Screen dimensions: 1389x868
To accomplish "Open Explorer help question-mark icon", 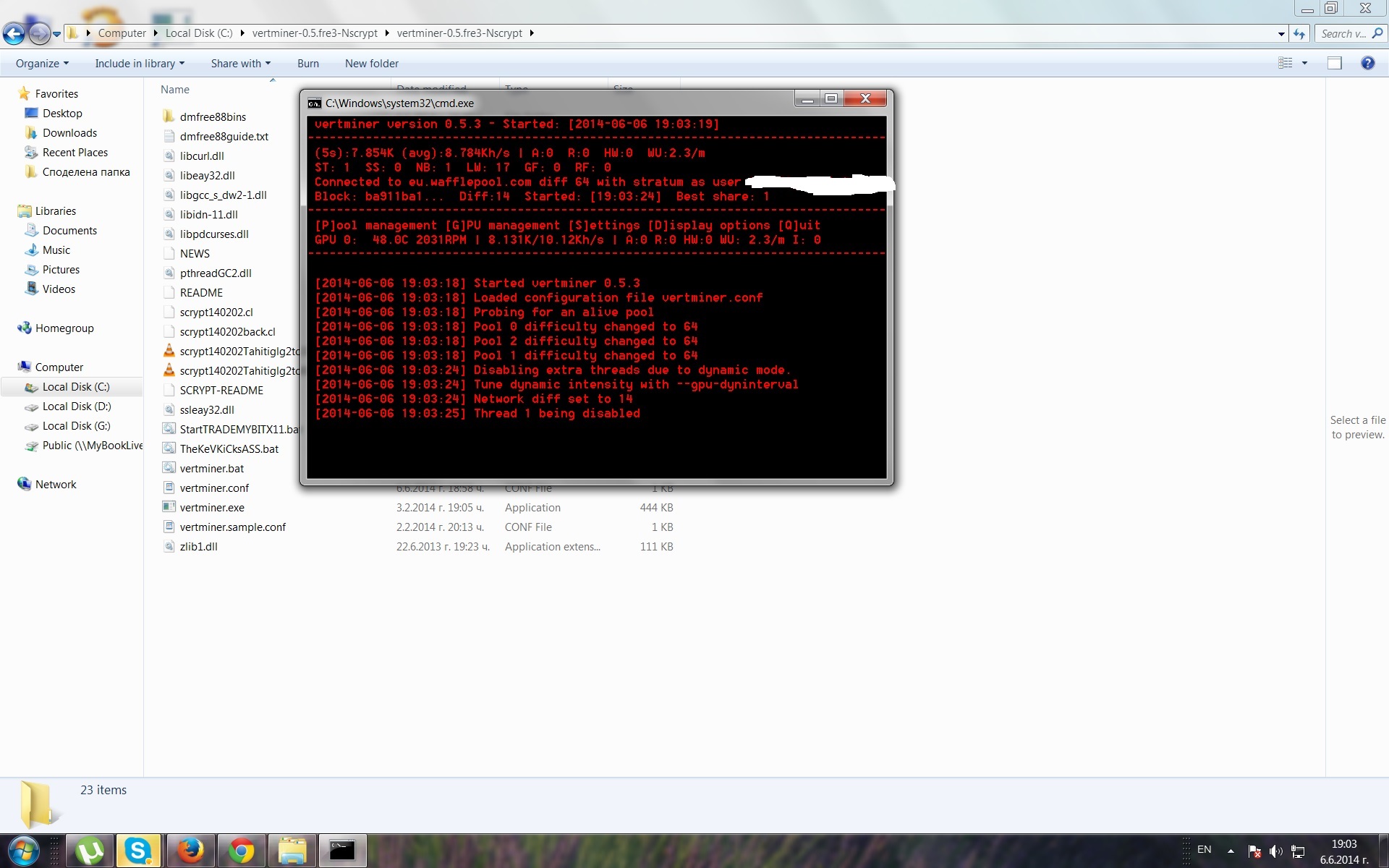I will click(1367, 63).
